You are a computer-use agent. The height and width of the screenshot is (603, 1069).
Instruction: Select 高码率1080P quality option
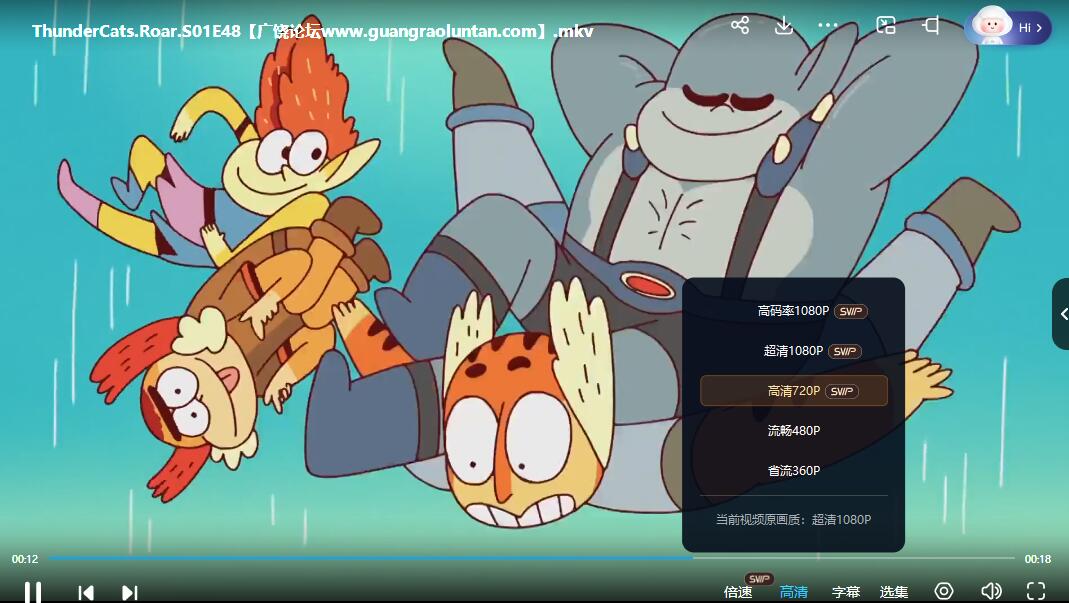tap(794, 311)
